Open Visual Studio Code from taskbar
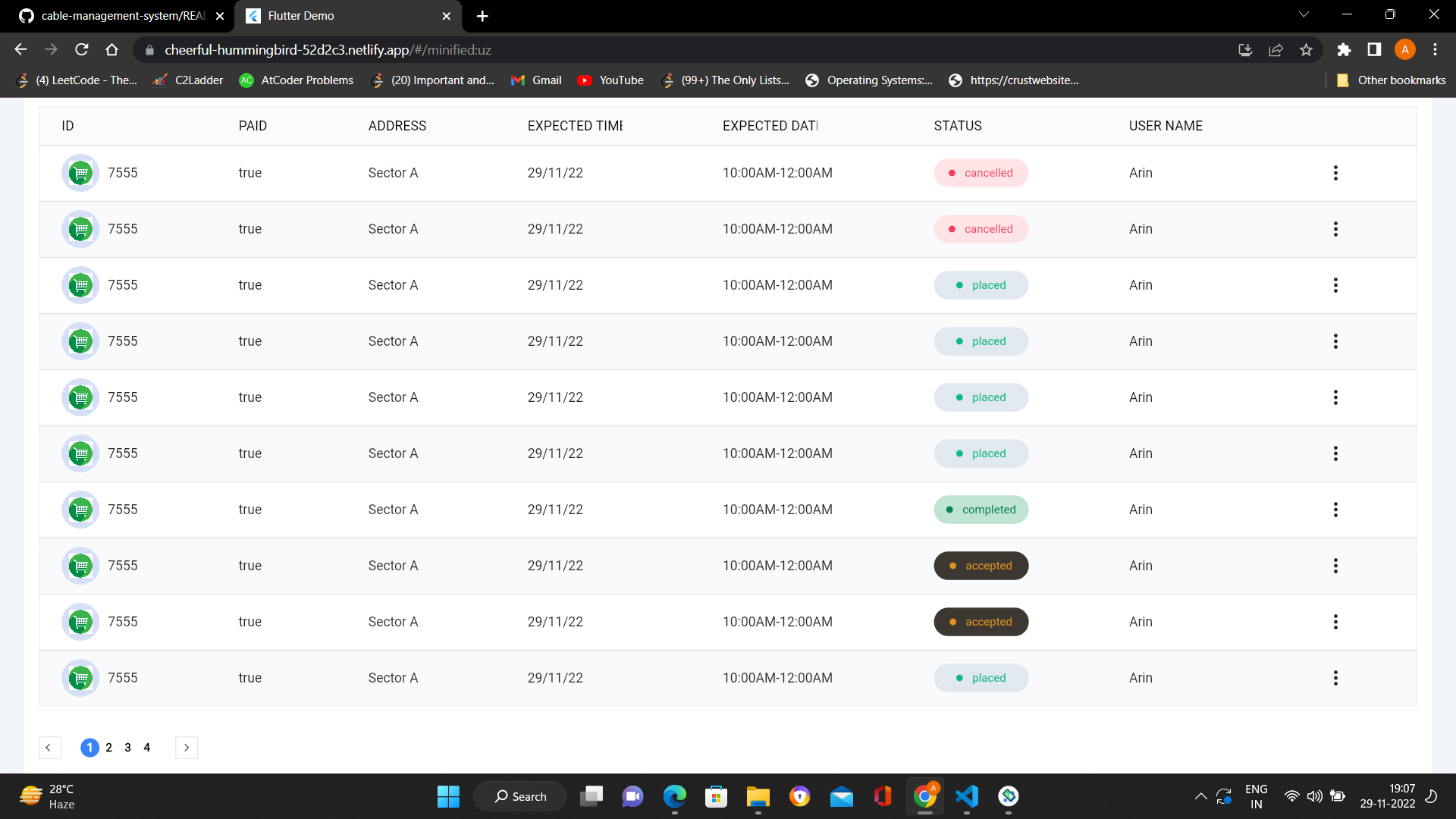The height and width of the screenshot is (819, 1456). [967, 796]
